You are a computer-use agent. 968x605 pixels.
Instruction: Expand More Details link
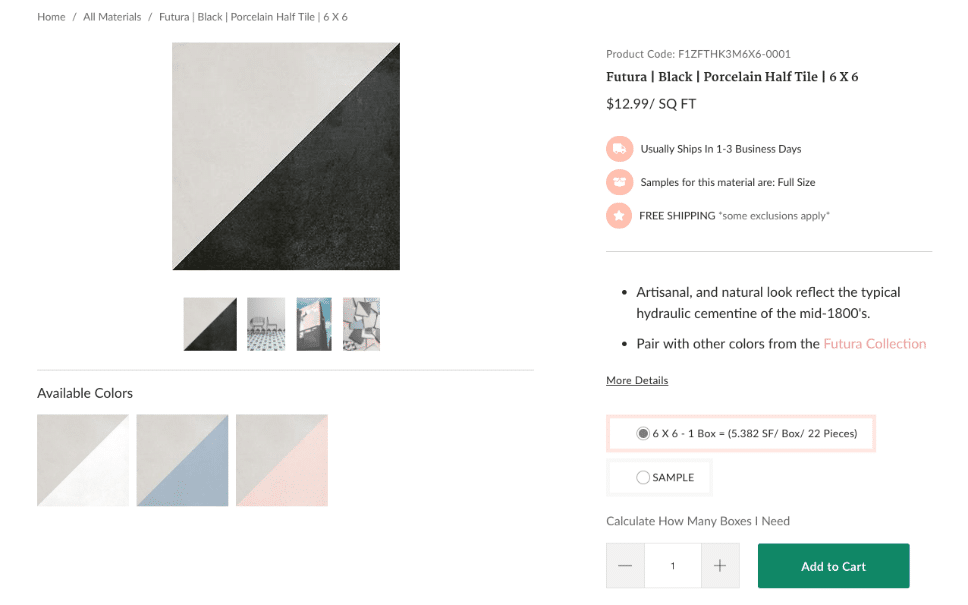tap(637, 381)
